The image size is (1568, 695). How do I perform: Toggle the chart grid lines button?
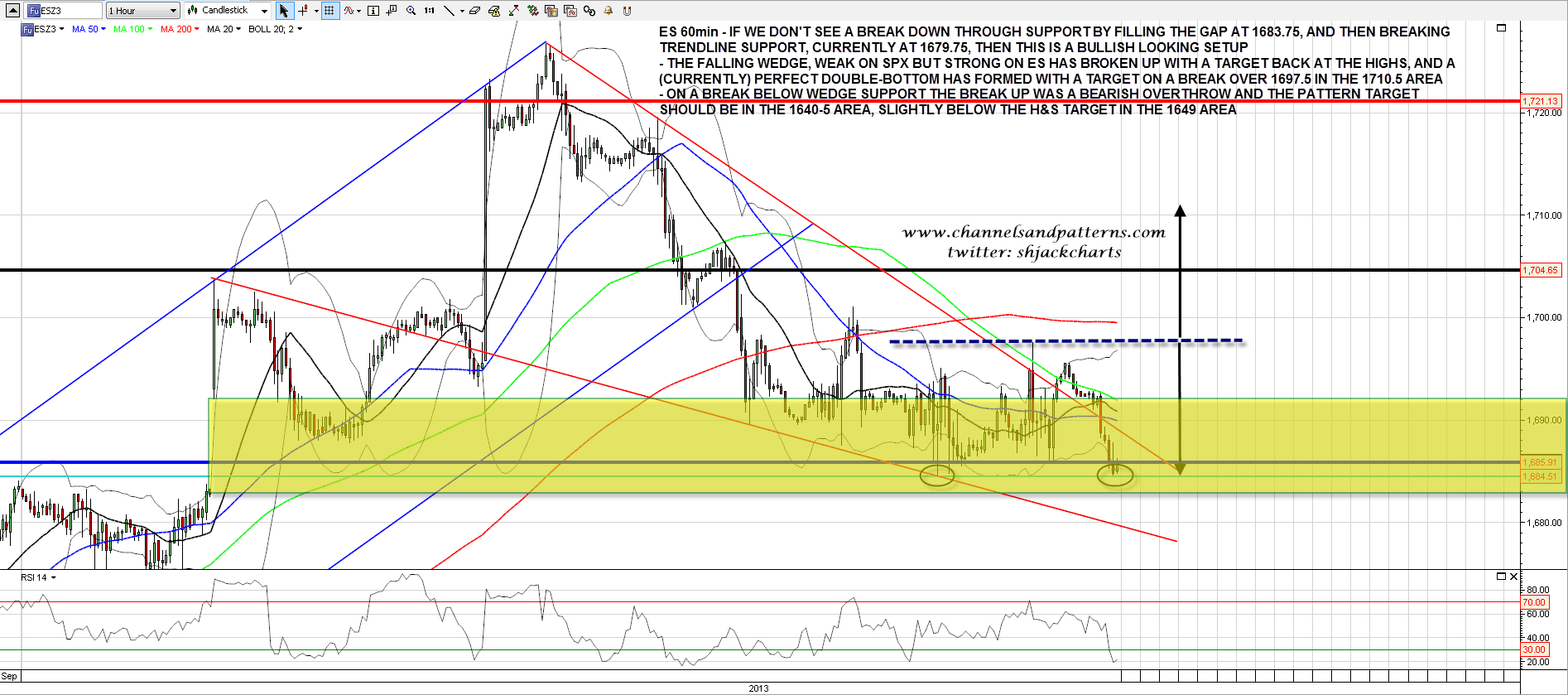point(329,11)
